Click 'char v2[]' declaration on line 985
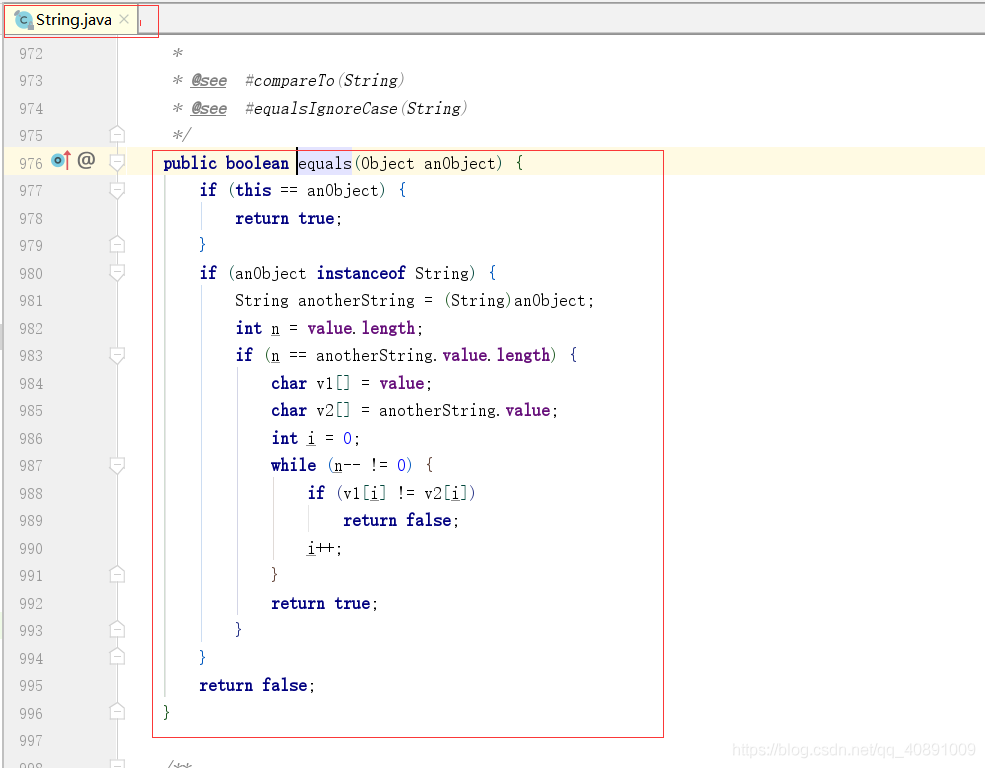 click(x=310, y=411)
